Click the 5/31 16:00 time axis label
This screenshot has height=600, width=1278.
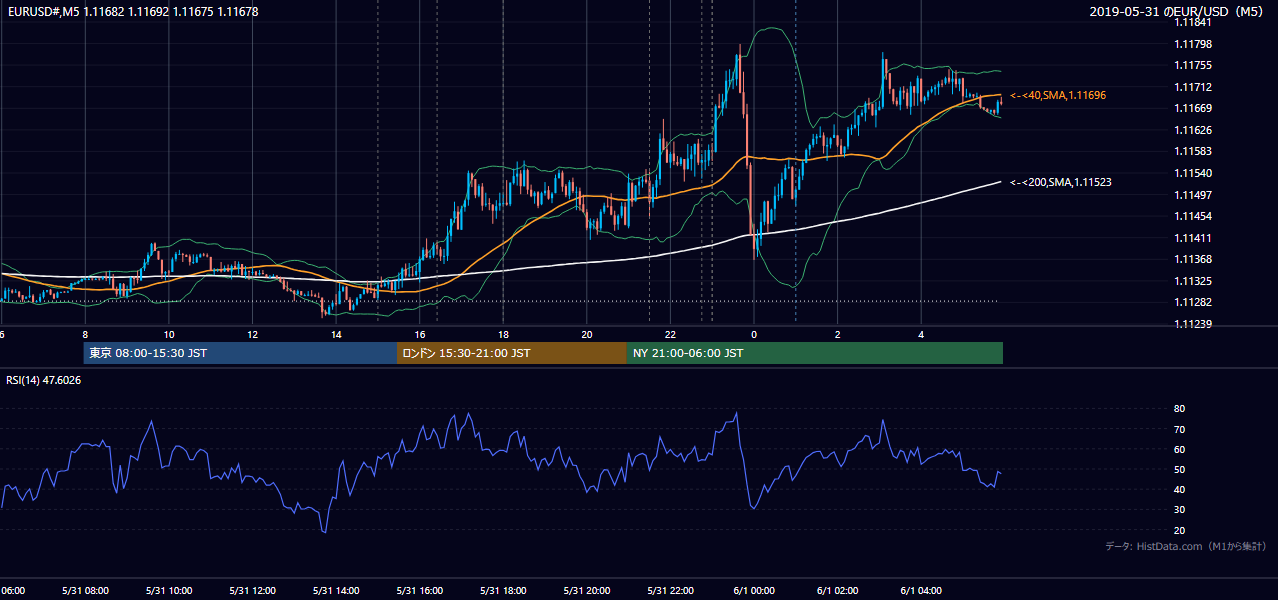tap(420, 591)
